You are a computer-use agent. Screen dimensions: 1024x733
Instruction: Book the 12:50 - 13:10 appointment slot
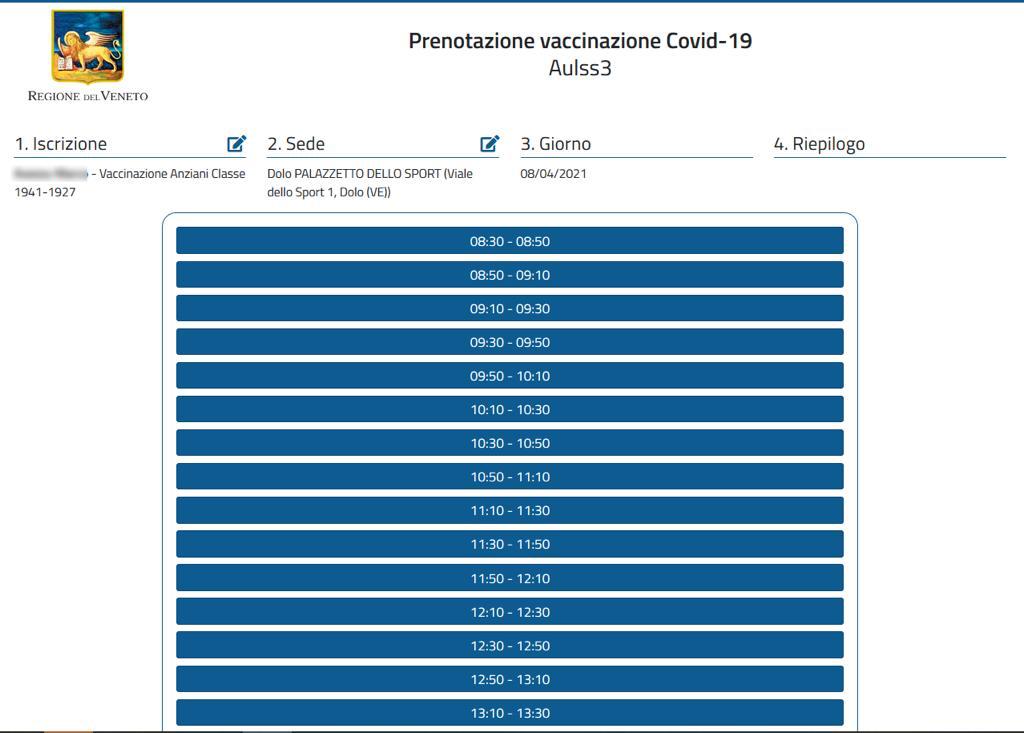point(510,678)
